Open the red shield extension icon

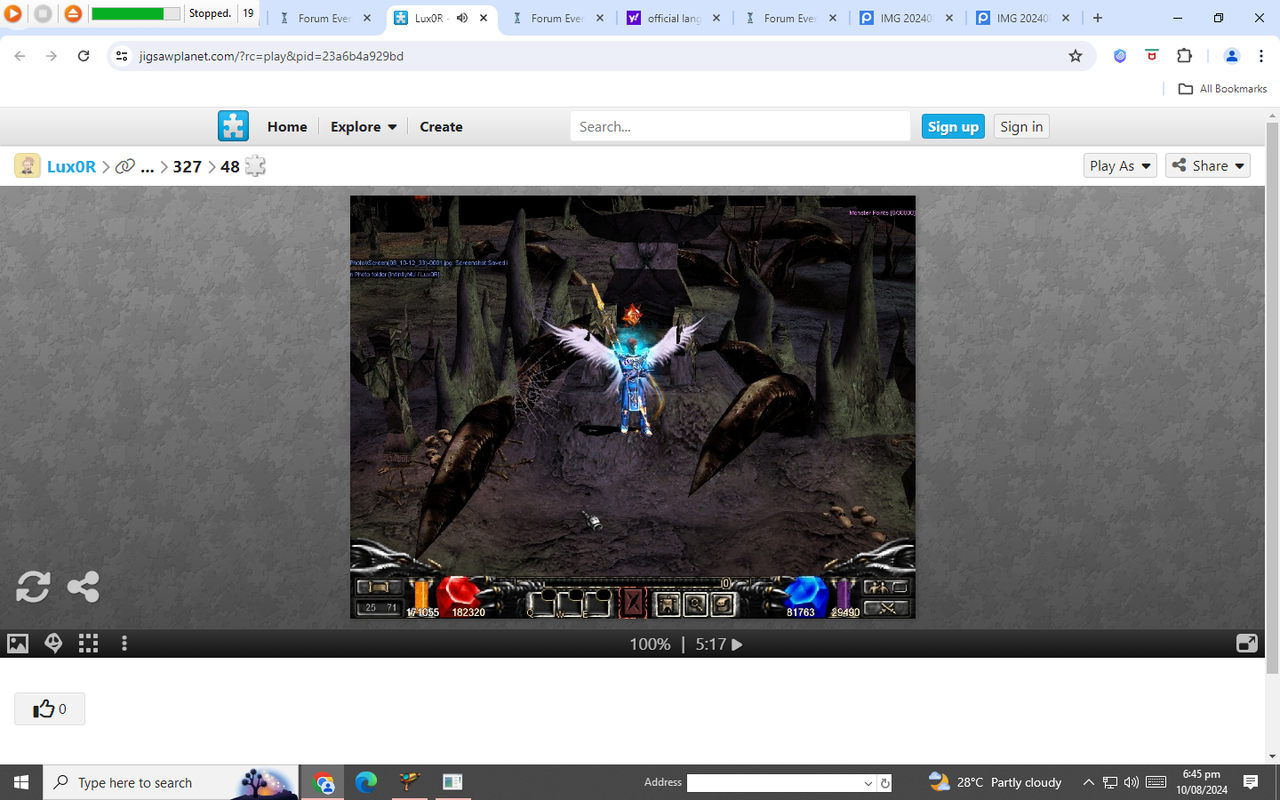click(x=1152, y=56)
